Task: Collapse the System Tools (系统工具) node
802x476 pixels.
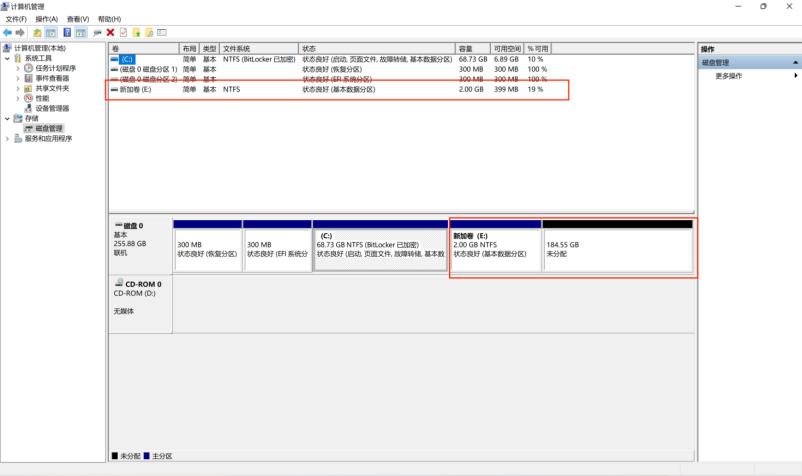Action: 7,58
